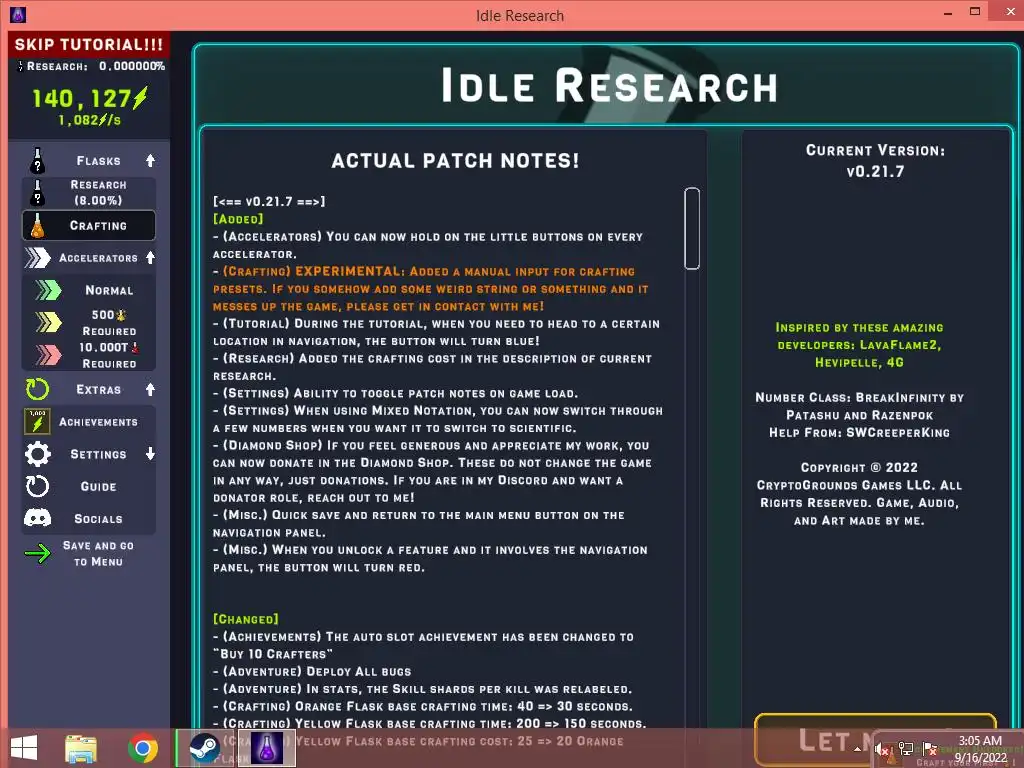Screen dimensions: 1024x768
Task: Click the orange Crafting flask icon
Action: (x=37, y=225)
